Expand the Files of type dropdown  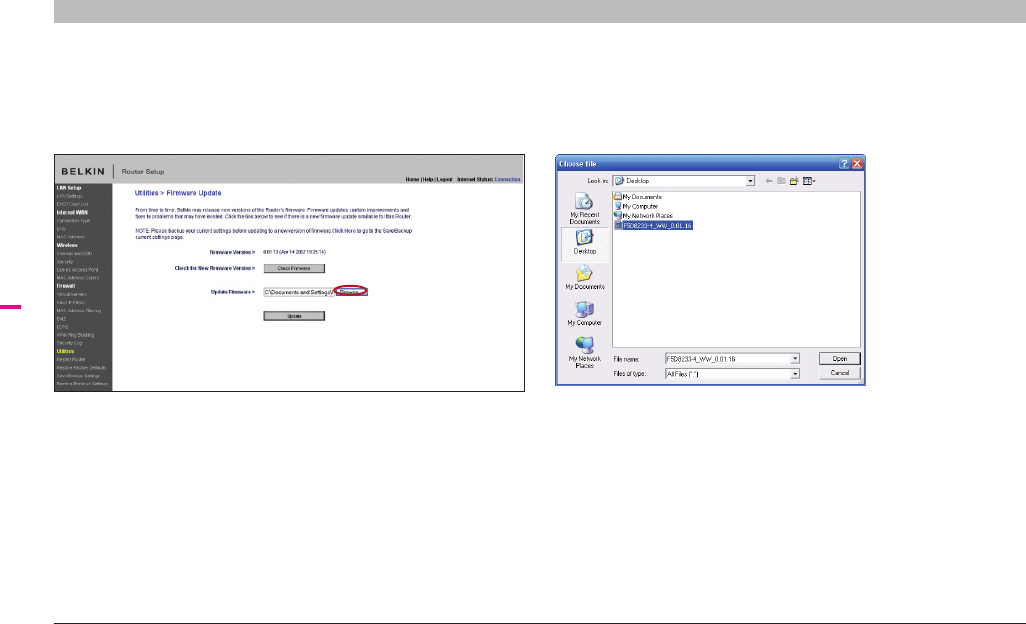click(x=795, y=373)
